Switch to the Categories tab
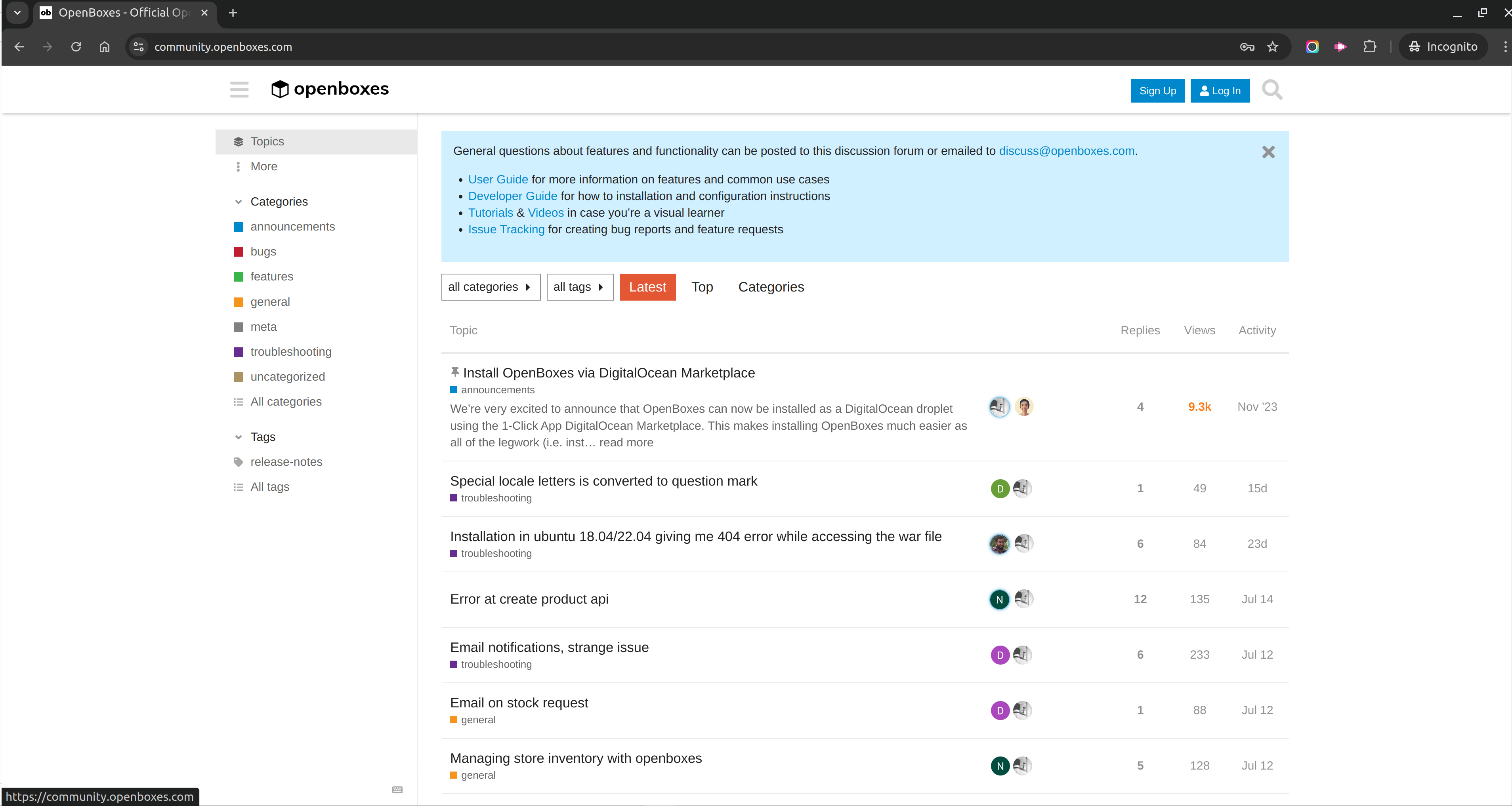 pos(771,287)
